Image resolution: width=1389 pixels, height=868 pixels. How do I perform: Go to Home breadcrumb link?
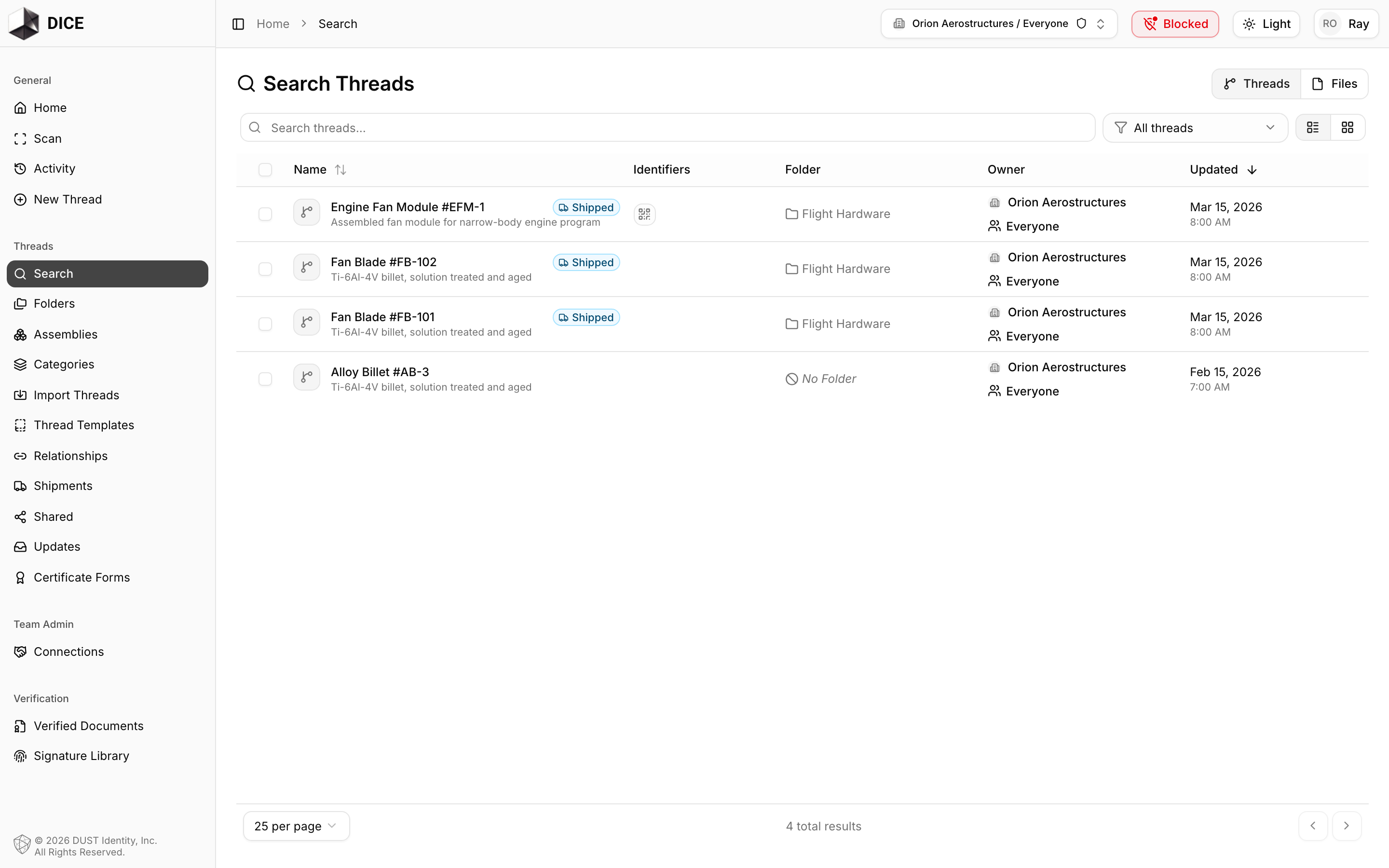point(272,24)
